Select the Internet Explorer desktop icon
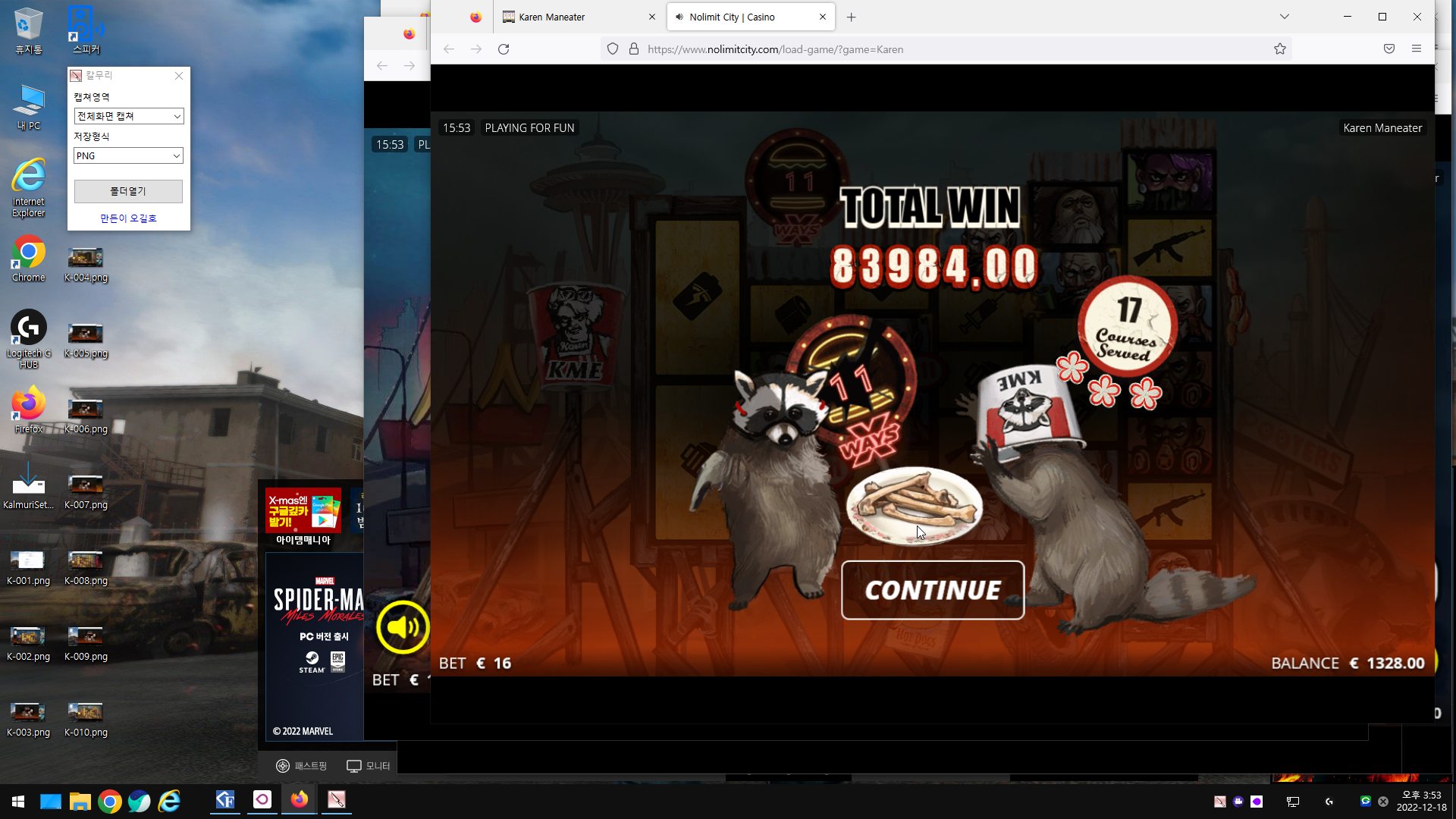 point(28,187)
